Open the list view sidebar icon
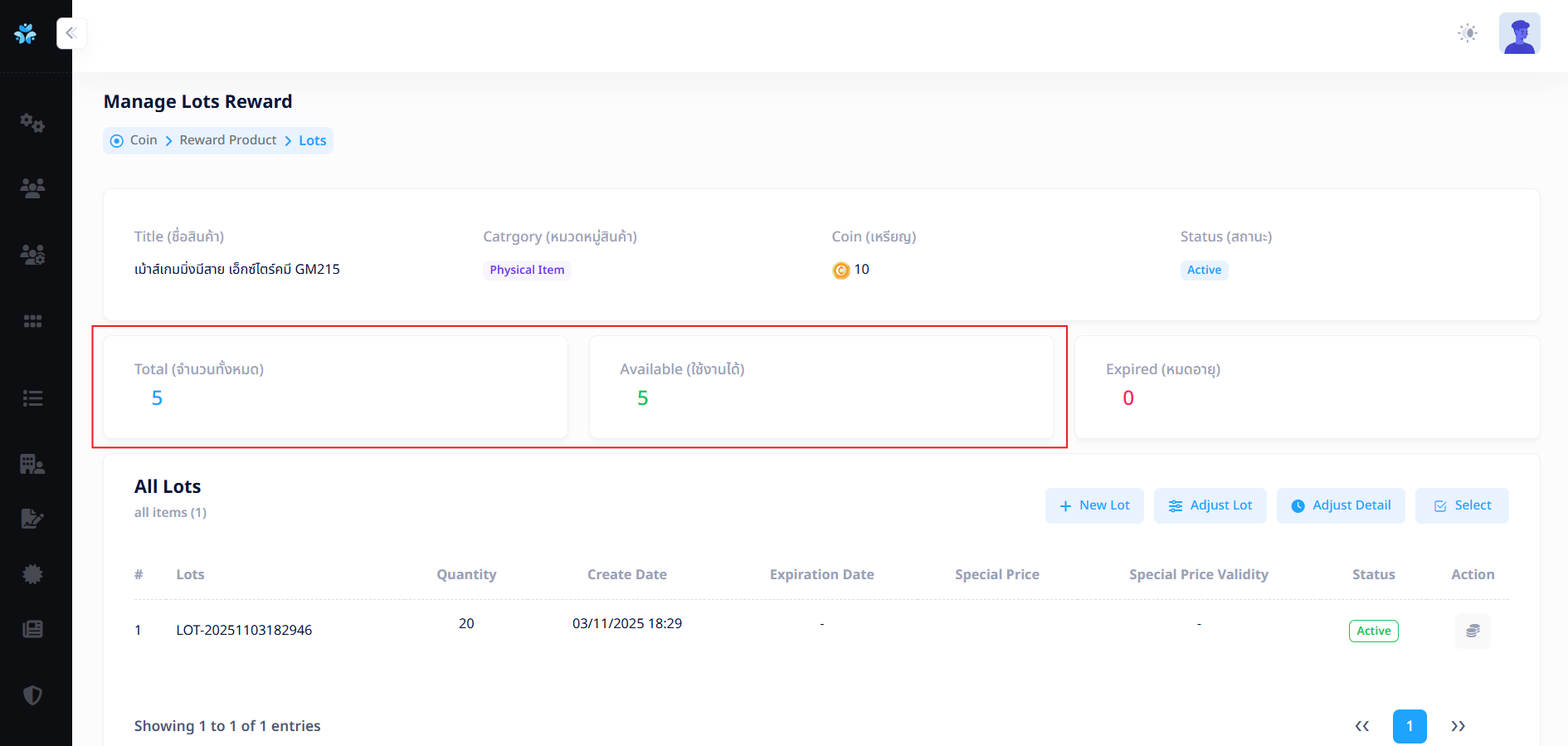 32,398
